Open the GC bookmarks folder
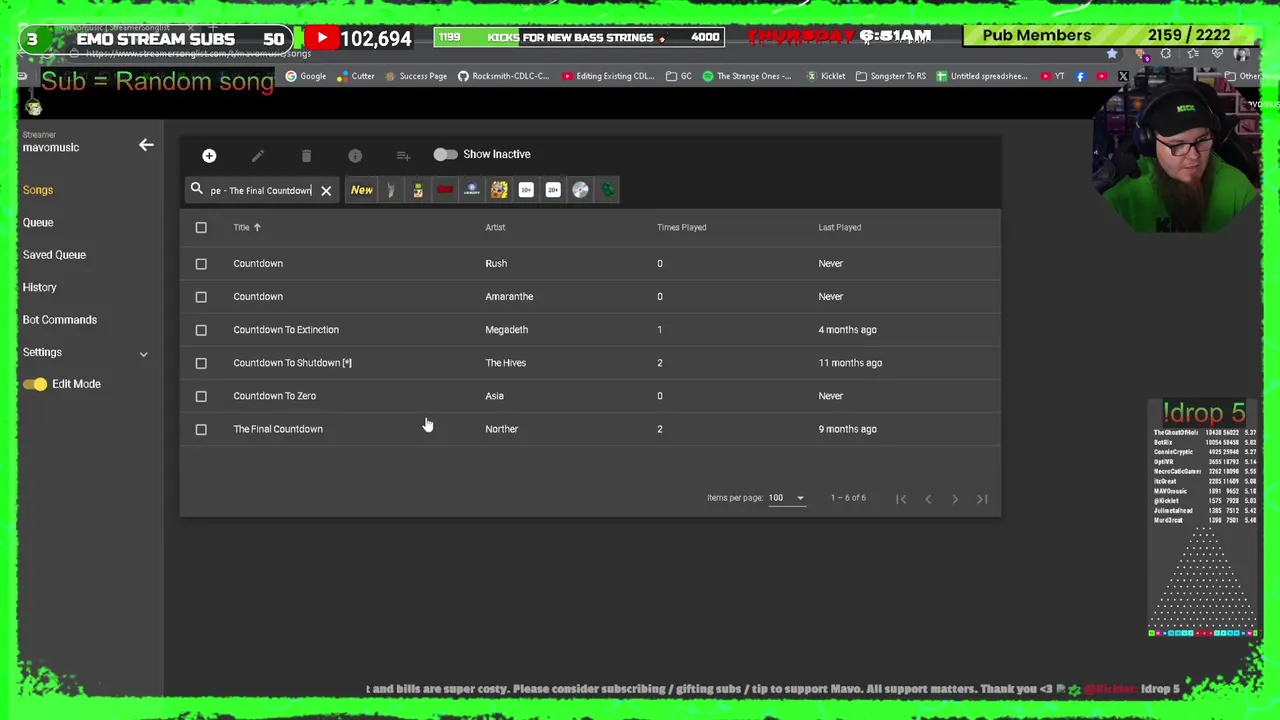 [679, 76]
